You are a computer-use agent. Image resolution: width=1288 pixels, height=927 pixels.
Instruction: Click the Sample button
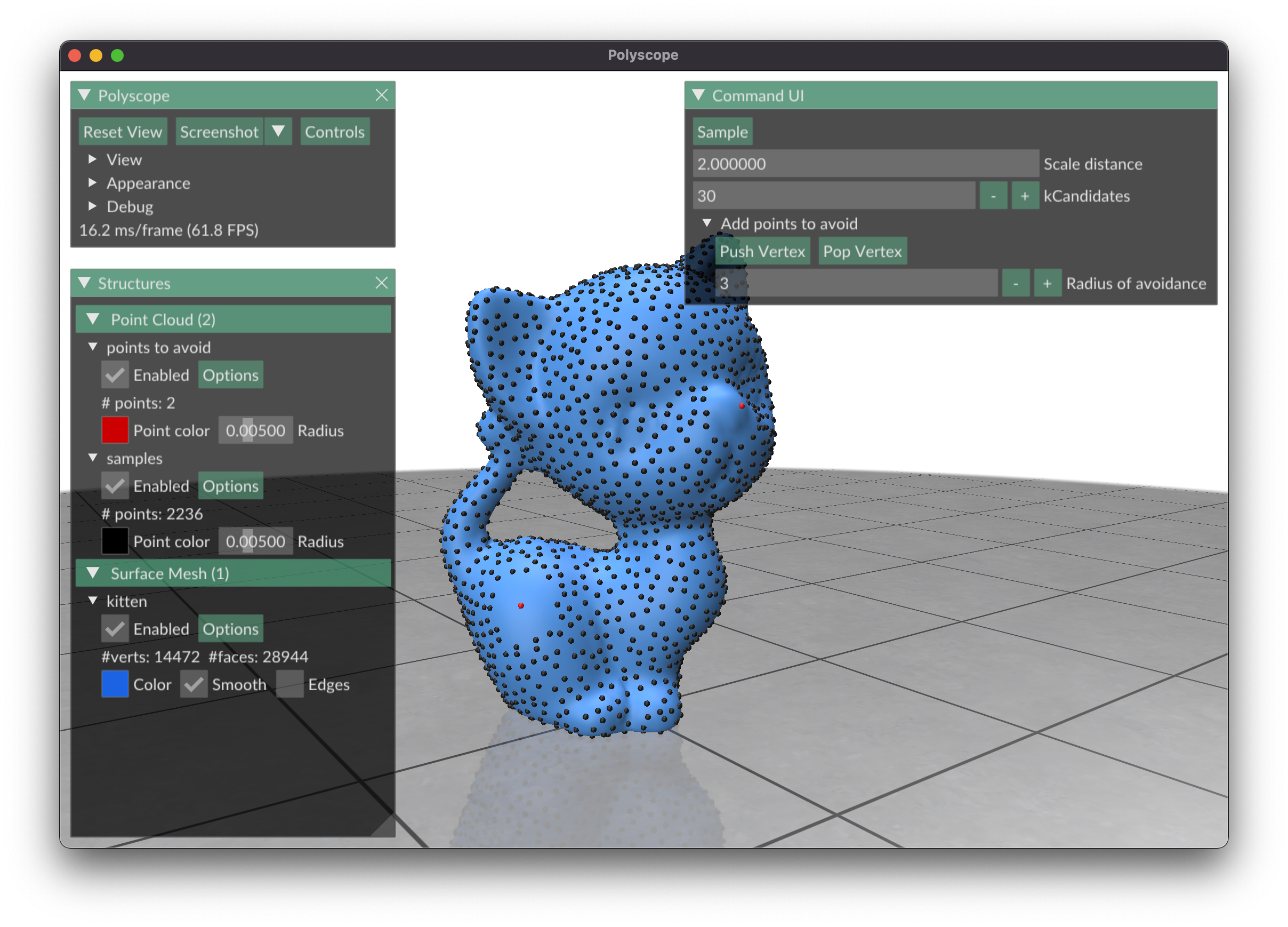[722, 132]
